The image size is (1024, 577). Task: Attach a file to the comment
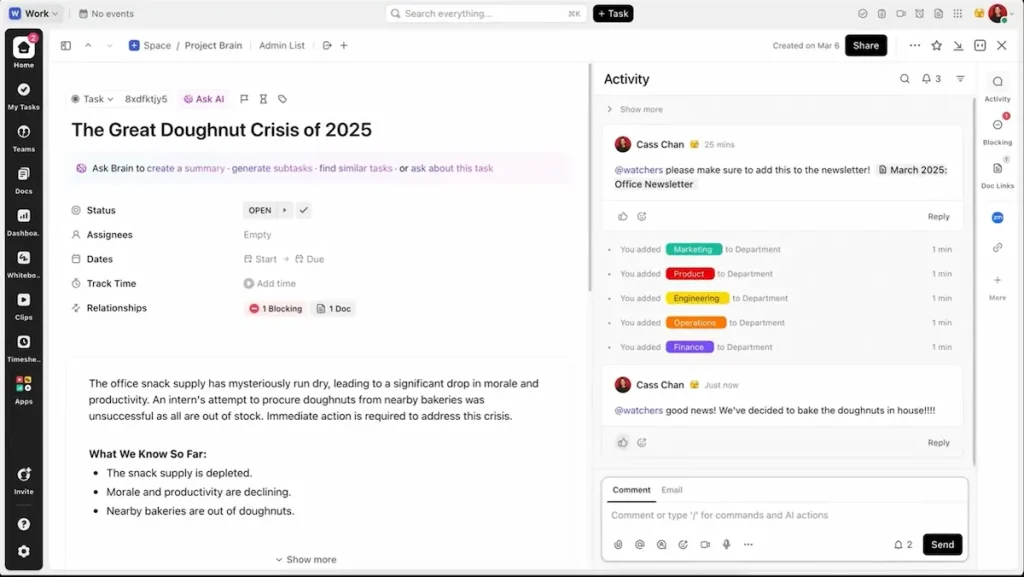point(618,545)
